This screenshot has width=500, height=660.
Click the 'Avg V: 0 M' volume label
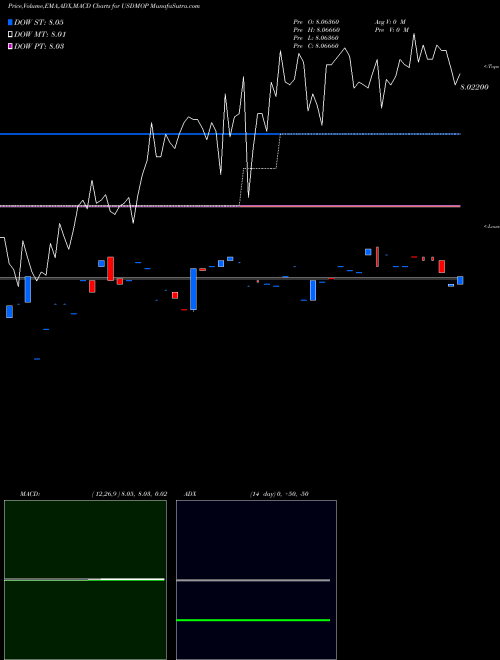coord(390,21)
